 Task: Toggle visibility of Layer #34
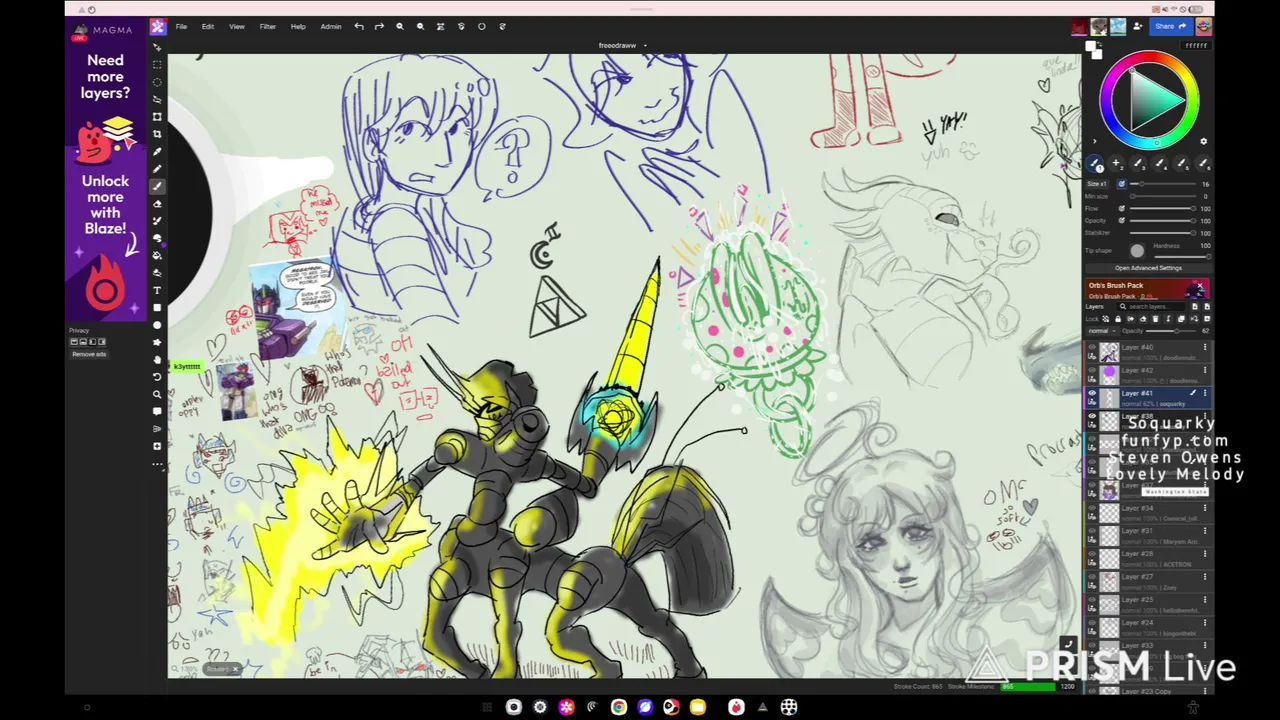click(1092, 508)
